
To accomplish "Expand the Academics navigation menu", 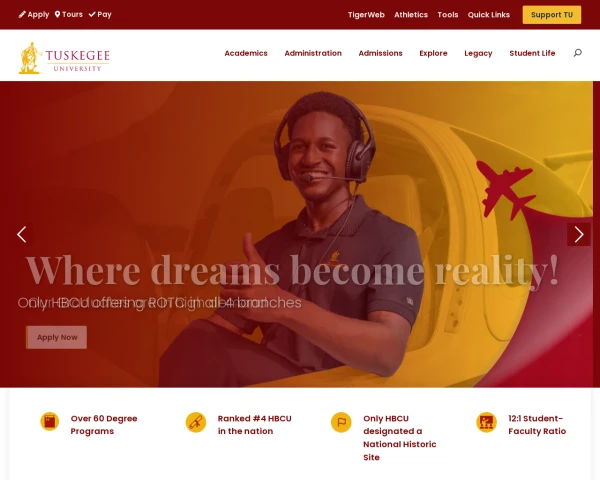I will click(246, 53).
